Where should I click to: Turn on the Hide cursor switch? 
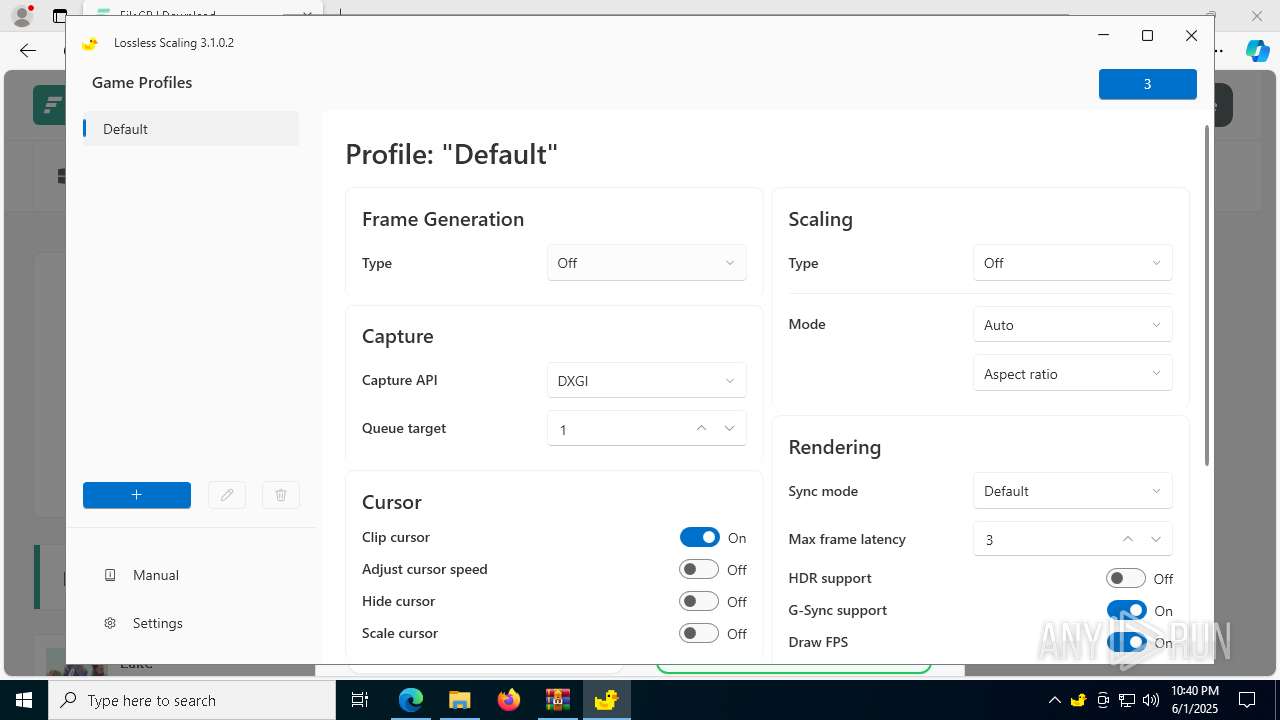pos(699,601)
